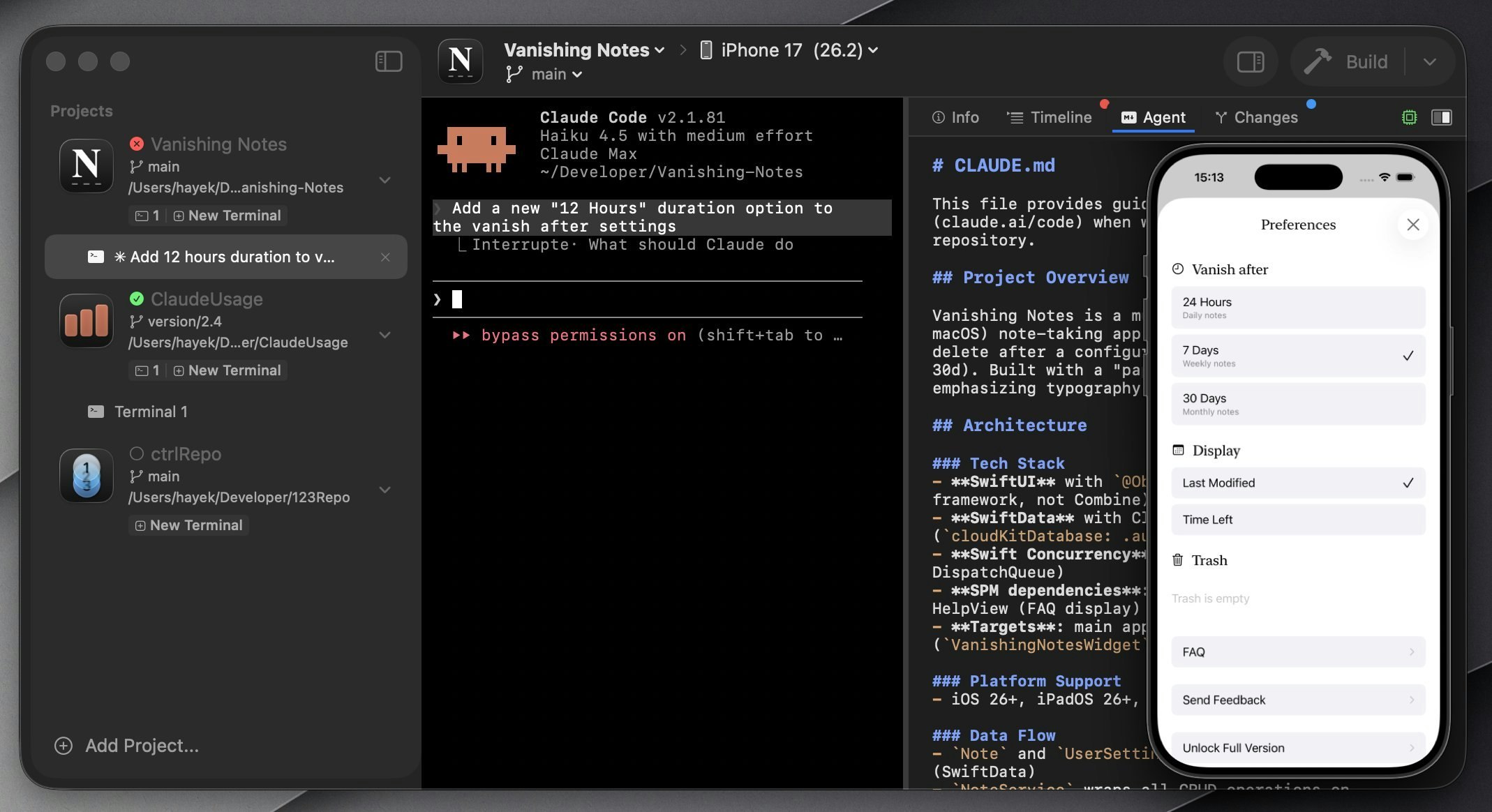This screenshot has width=1492, height=812.
Task: Click the ctrlRepo project icon
Action: click(x=86, y=476)
